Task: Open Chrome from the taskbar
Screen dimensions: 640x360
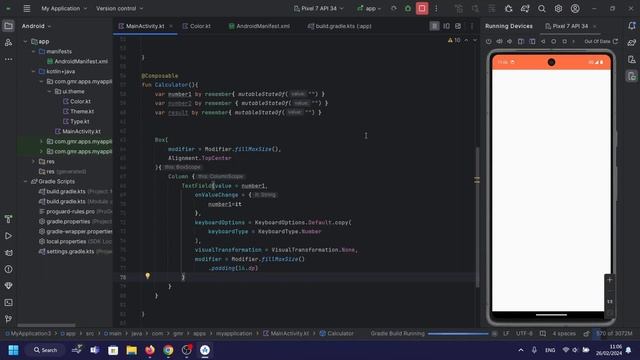Action: pyautogui.click(x=168, y=350)
